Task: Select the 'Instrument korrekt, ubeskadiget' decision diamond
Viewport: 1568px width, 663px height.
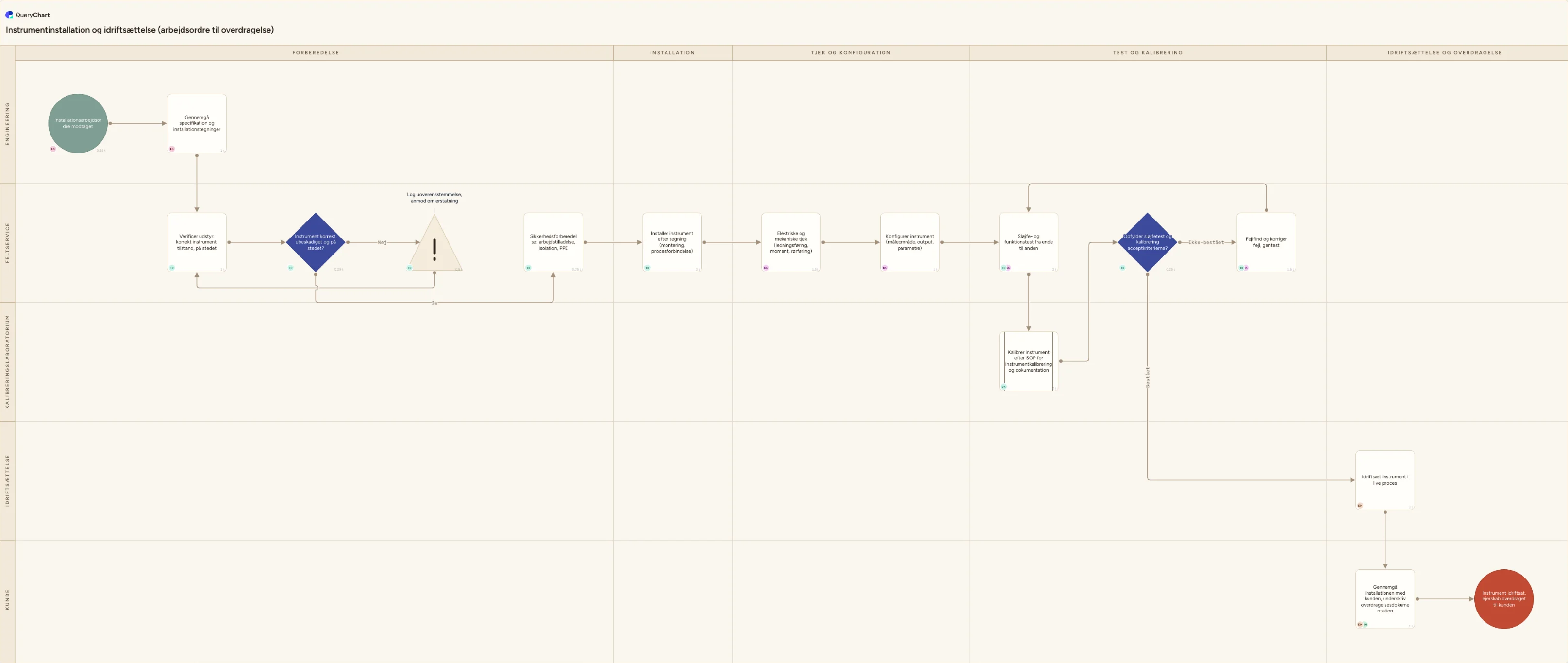Action: coord(316,242)
